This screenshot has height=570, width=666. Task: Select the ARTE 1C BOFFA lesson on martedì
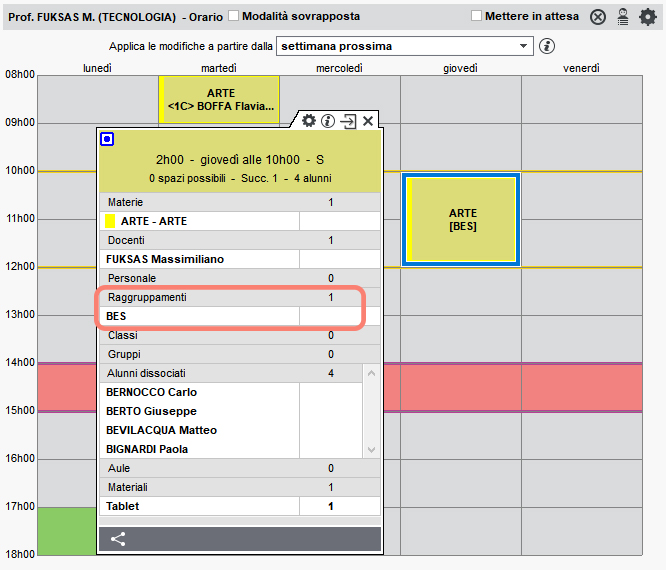pyautogui.click(x=219, y=100)
